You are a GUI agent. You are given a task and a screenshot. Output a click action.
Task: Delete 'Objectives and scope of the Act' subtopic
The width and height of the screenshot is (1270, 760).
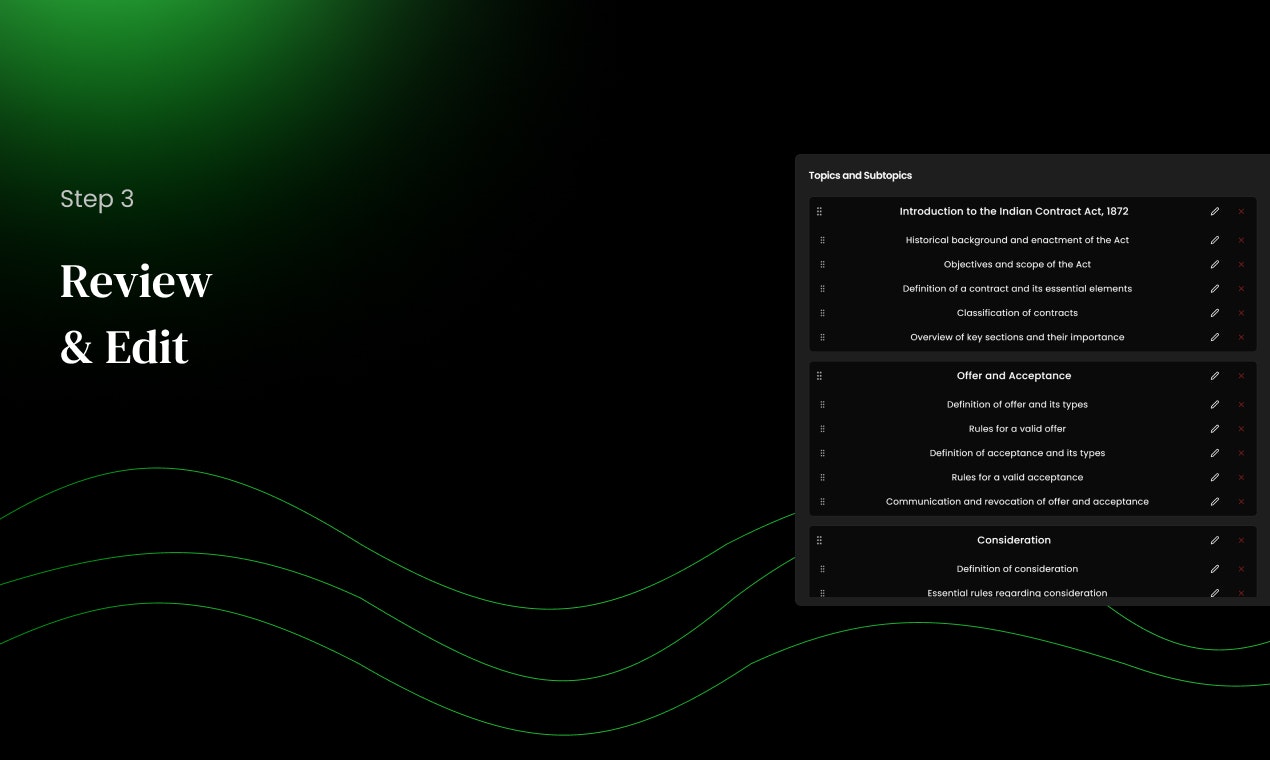(1241, 264)
